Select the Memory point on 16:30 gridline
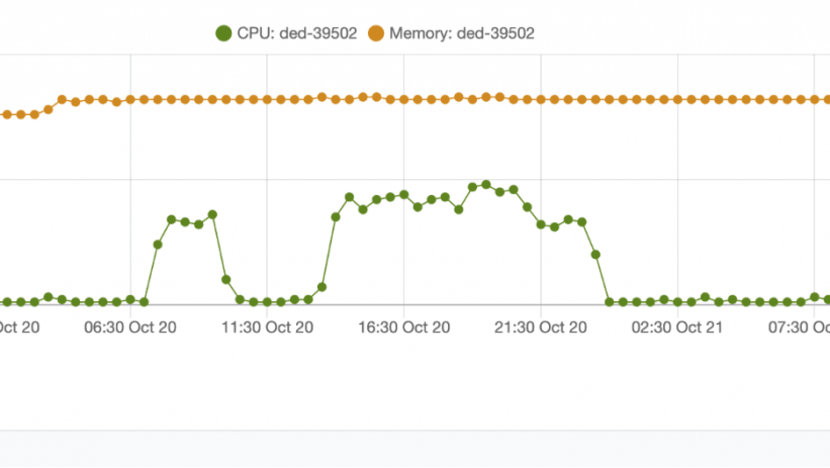The image size is (830, 468). point(404,100)
